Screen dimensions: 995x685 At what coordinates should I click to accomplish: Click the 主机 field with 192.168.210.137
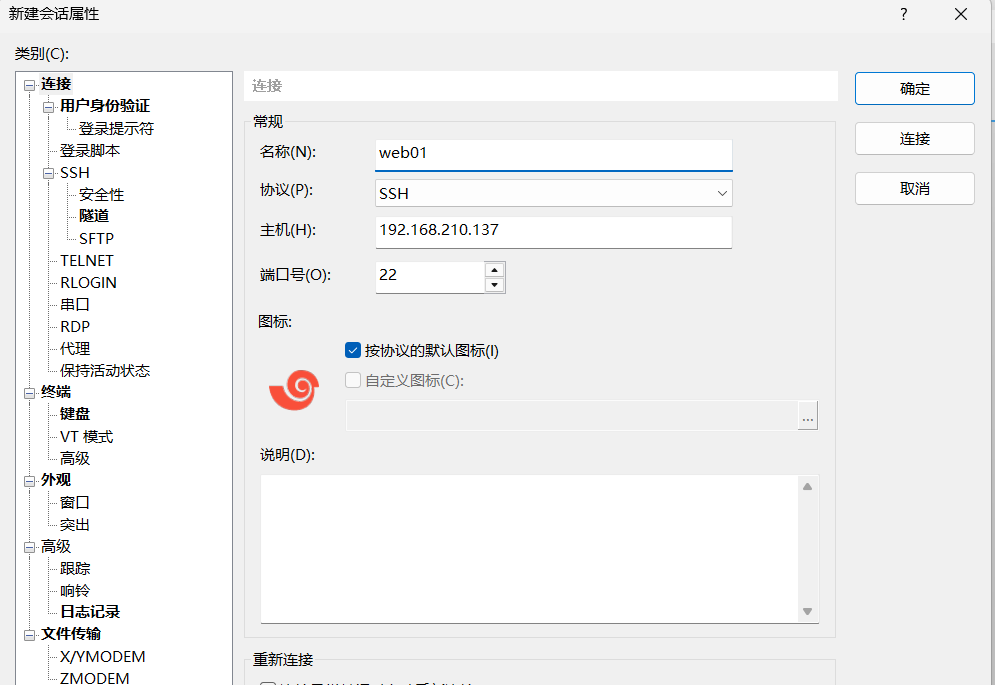point(553,232)
